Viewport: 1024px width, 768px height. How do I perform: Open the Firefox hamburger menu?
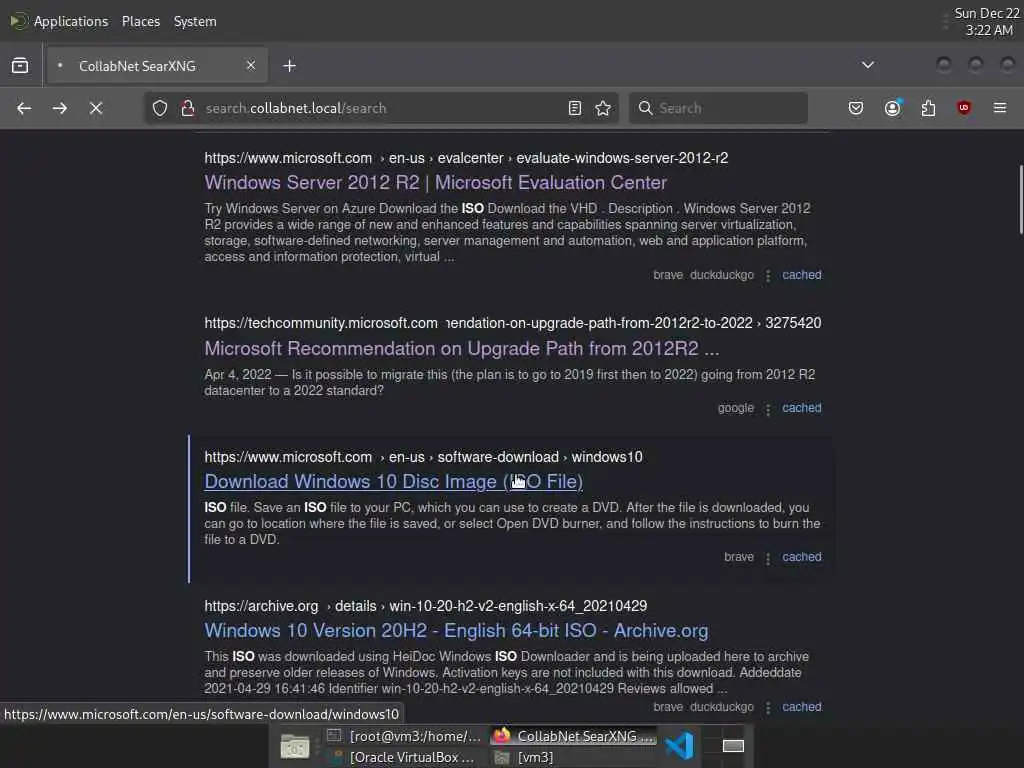click(1000, 108)
